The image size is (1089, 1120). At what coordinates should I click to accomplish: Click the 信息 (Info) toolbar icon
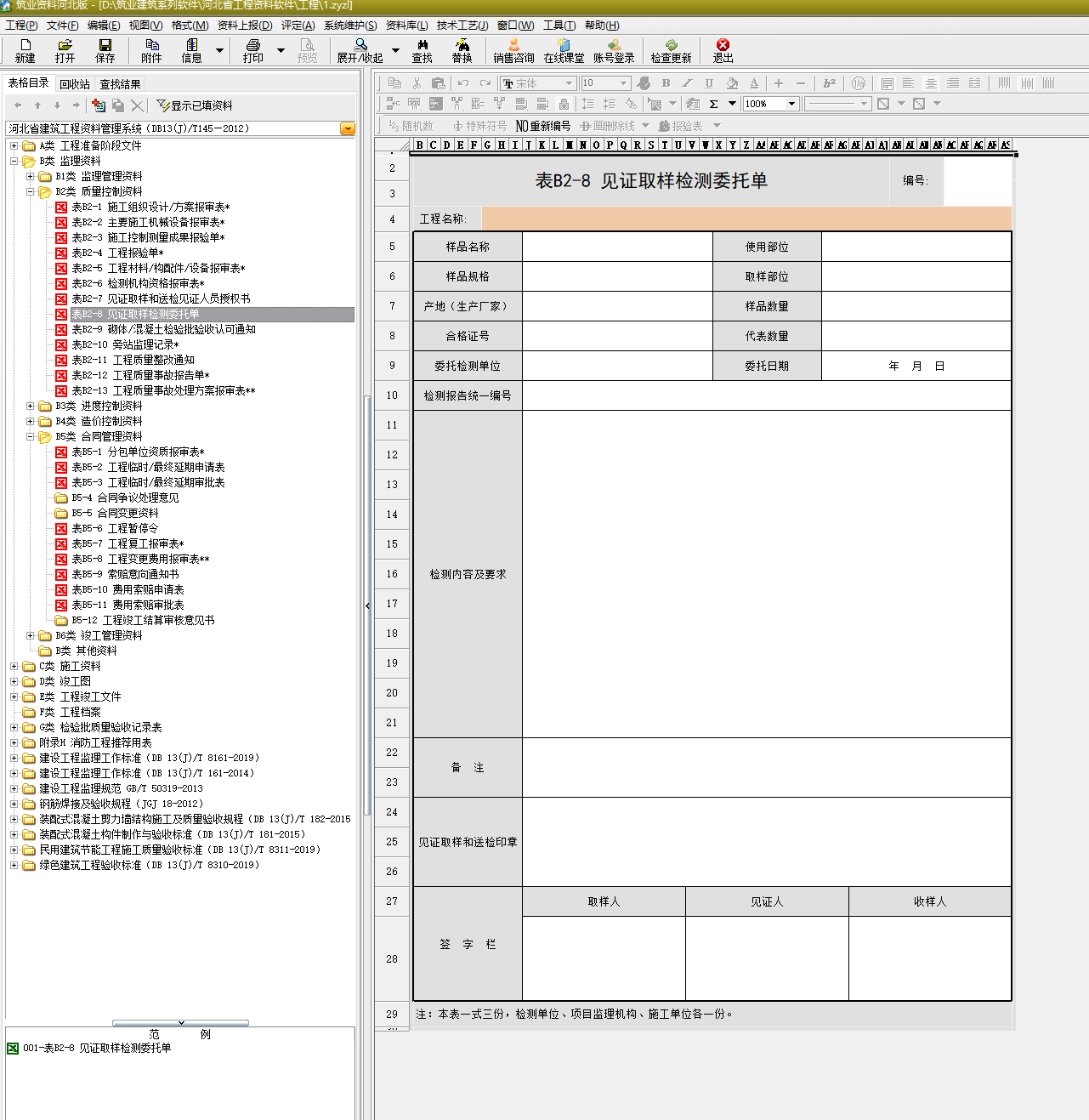tap(191, 51)
